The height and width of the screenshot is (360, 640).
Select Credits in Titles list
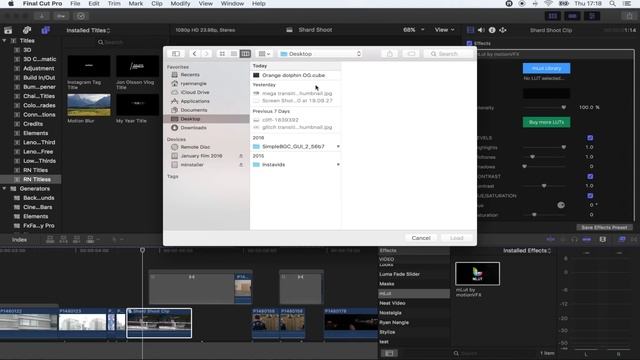33,124
